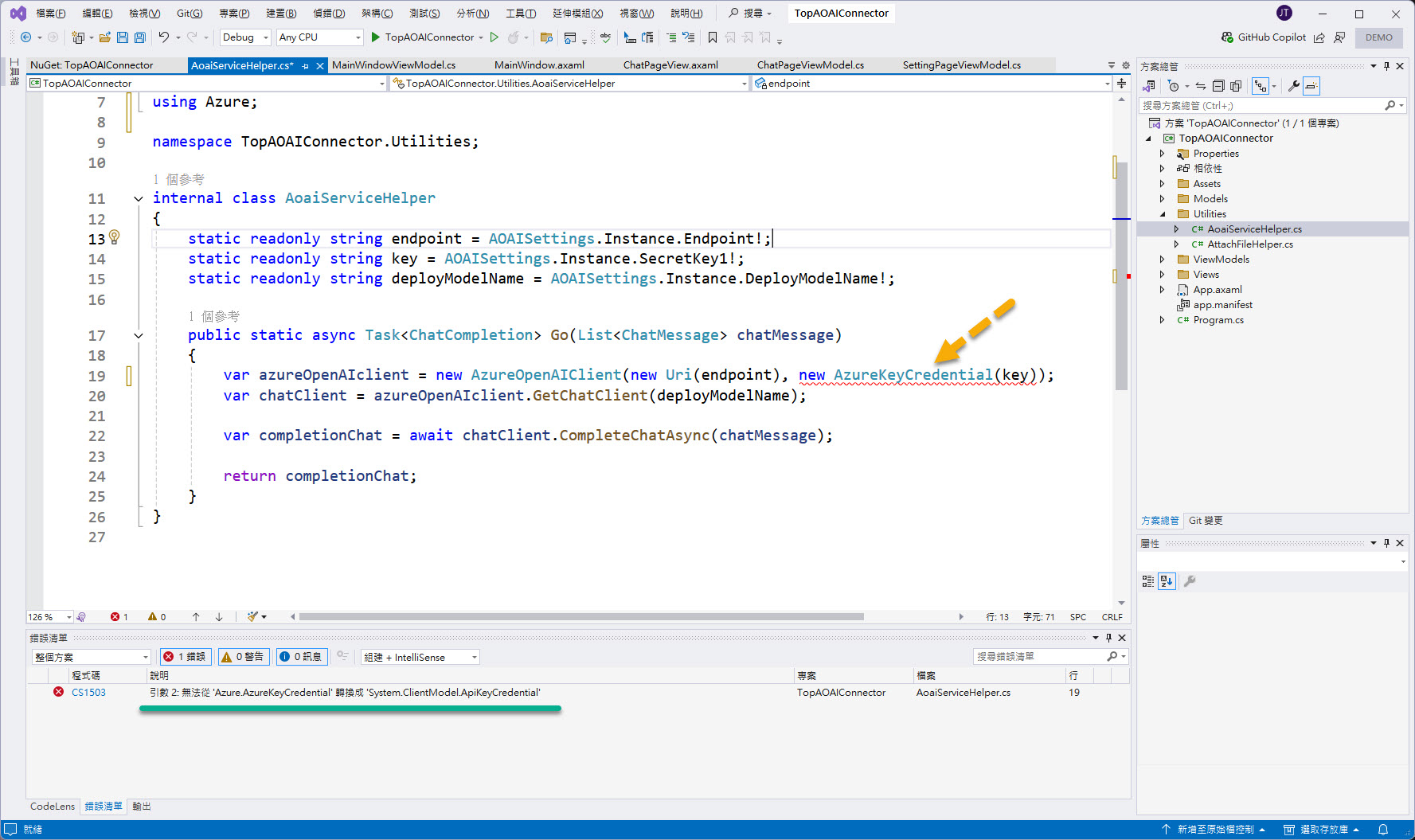Click 新增至原始檔控制 in status bar
The height and width of the screenshot is (840, 1415).
(x=1214, y=830)
